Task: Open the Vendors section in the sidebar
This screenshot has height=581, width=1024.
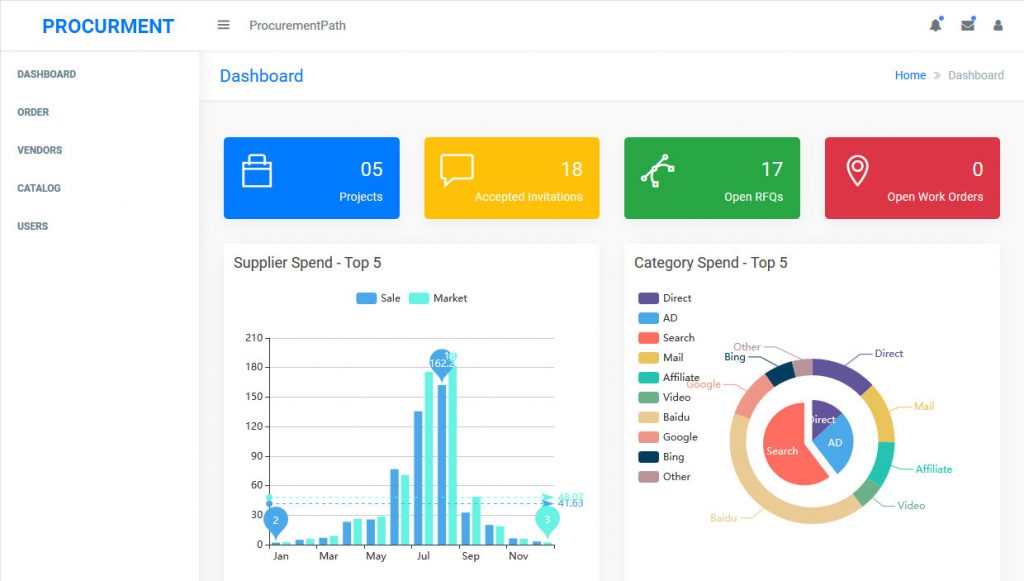Action: 40,150
